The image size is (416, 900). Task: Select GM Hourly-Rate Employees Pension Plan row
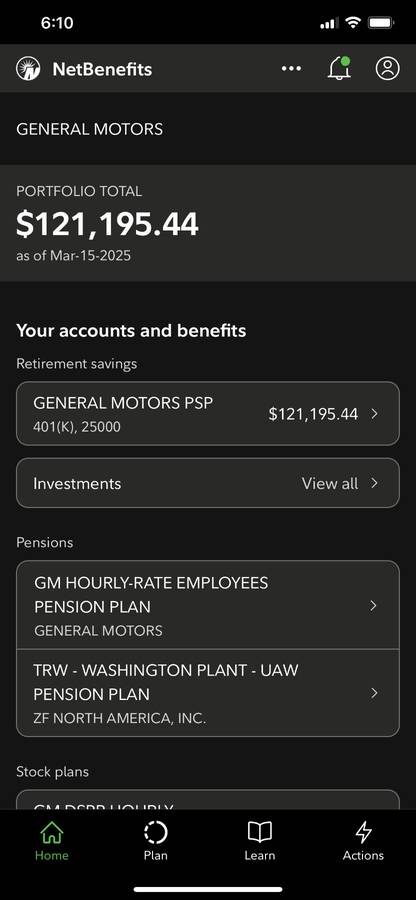208,606
